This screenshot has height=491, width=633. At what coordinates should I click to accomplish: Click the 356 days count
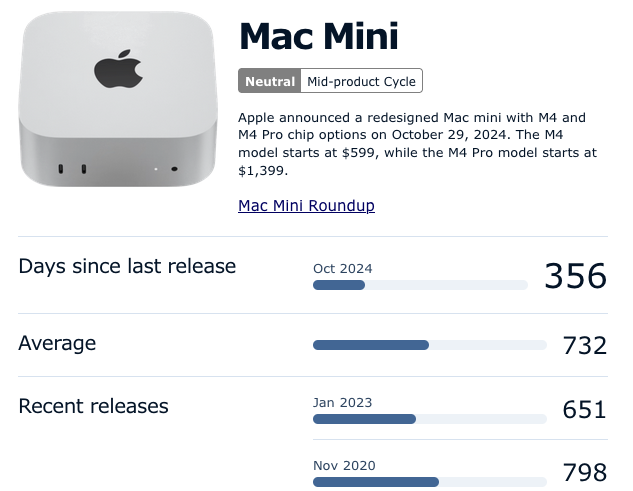click(x=575, y=276)
